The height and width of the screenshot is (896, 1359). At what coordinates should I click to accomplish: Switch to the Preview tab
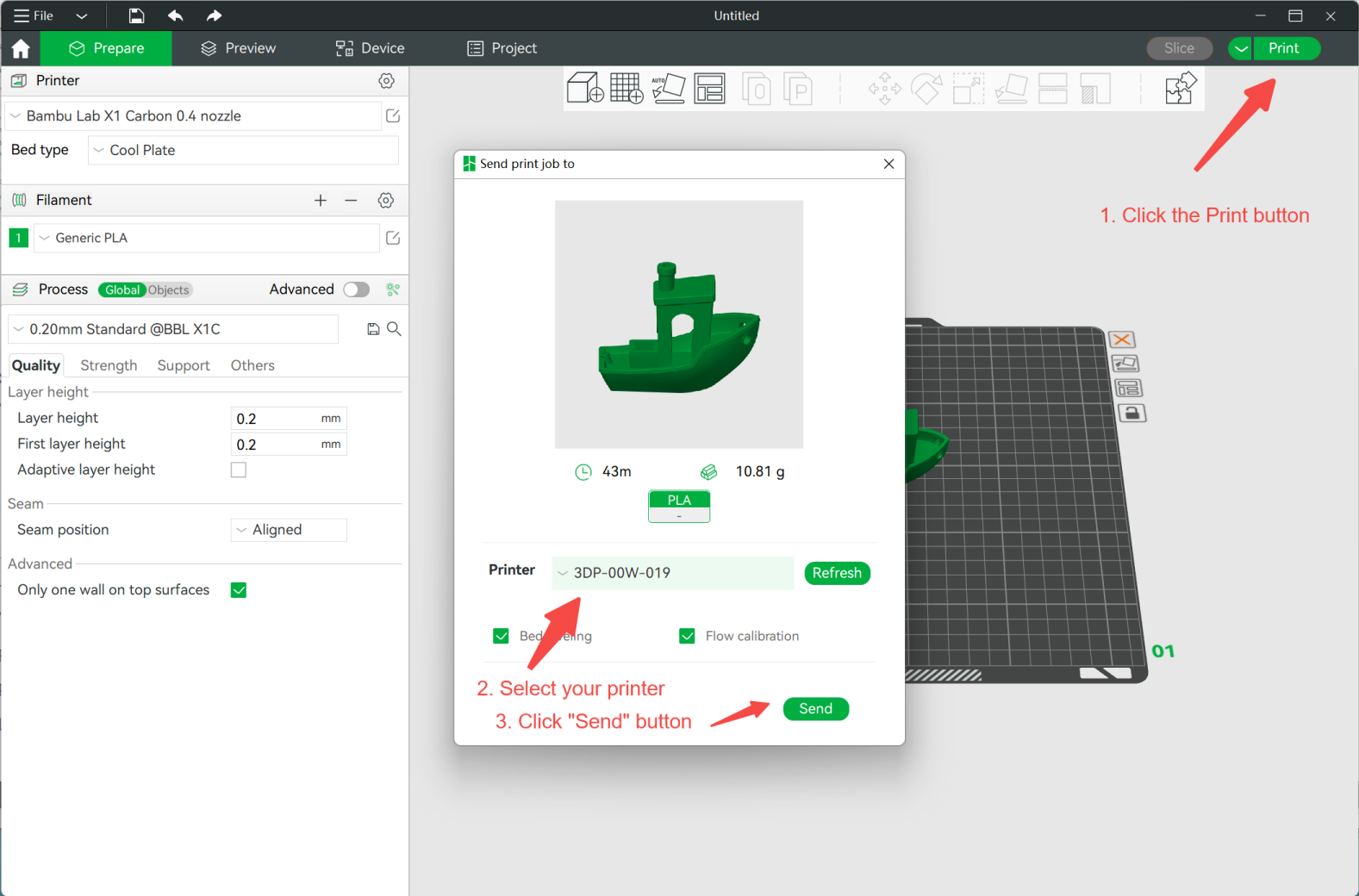coord(238,48)
